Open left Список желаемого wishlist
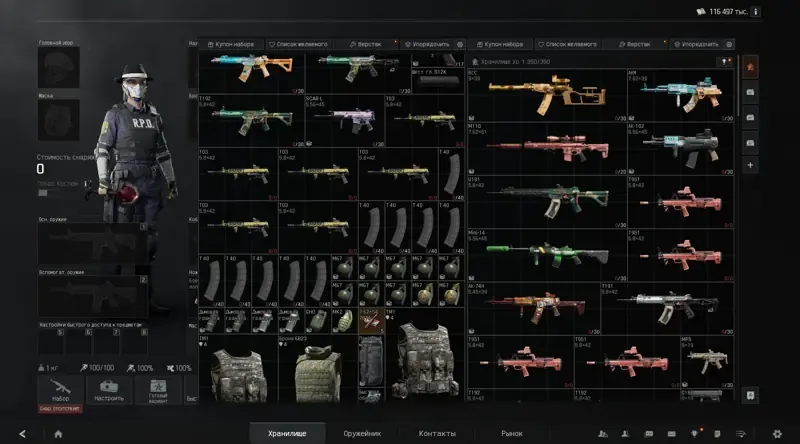This screenshot has width=800, height=444. click(298, 44)
